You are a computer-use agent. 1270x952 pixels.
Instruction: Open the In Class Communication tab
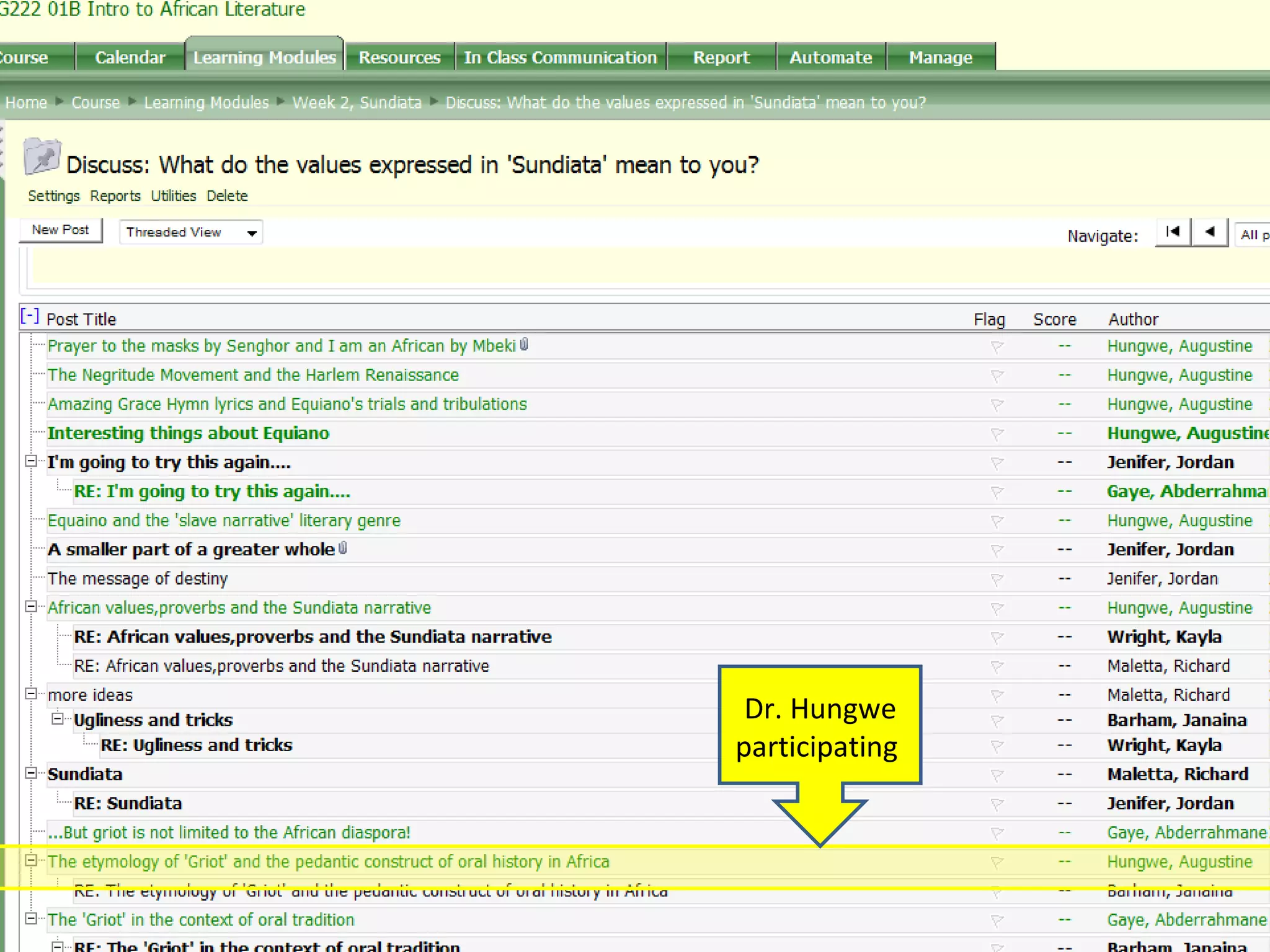coord(560,58)
